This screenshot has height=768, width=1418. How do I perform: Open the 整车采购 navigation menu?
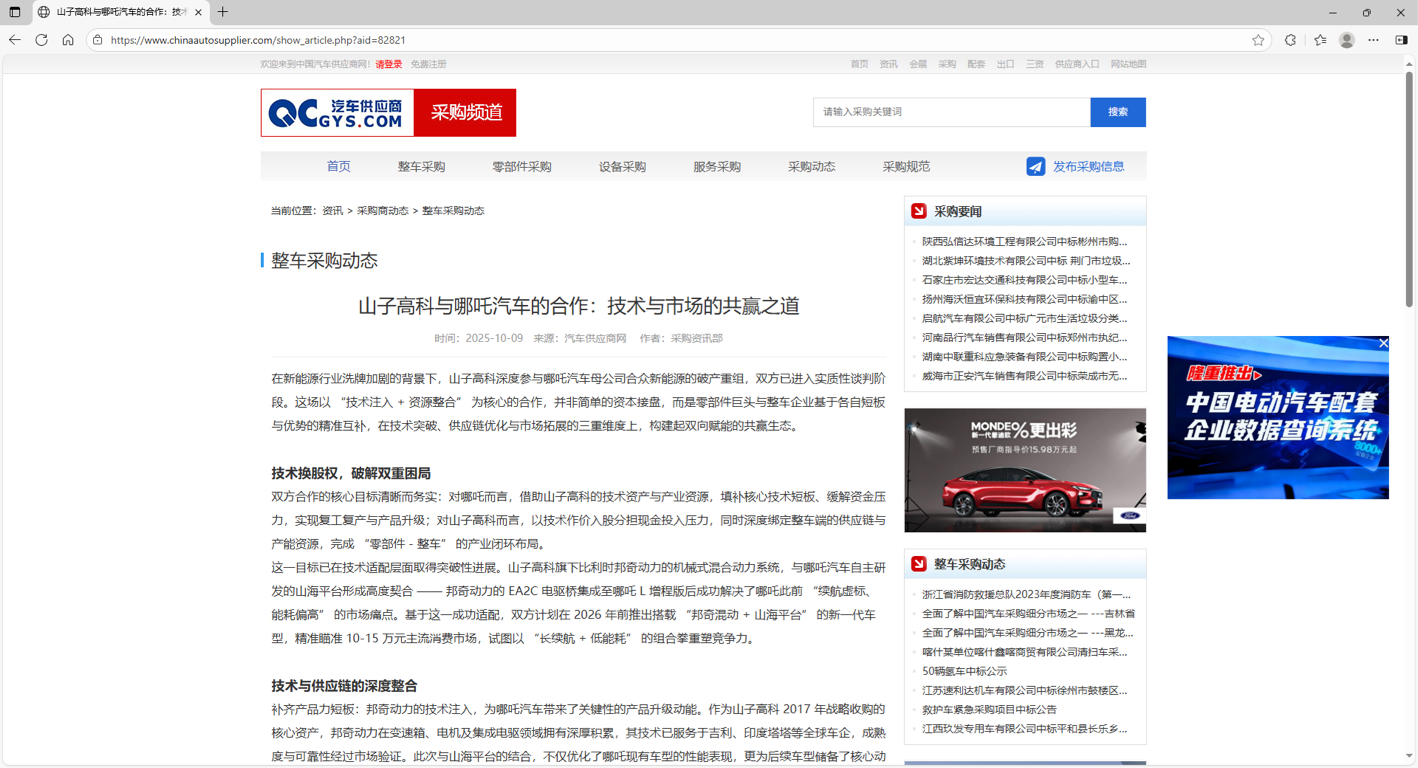pyautogui.click(x=421, y=167)
